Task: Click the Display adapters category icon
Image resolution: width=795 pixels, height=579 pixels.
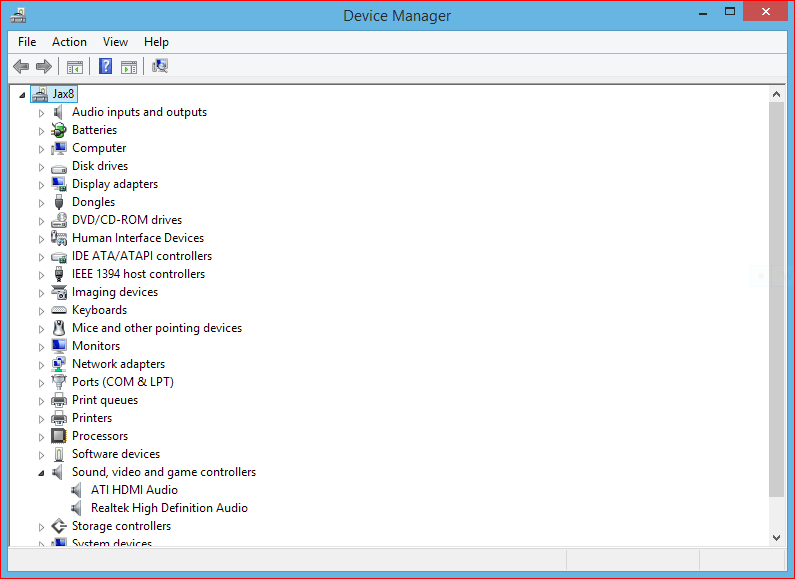Action: (59, 184)
